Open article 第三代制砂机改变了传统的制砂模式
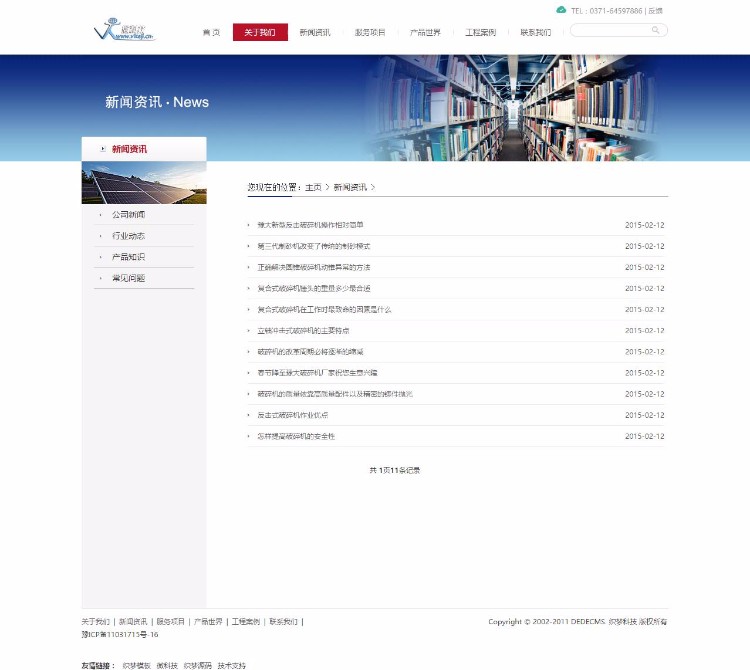 [314, 246]
